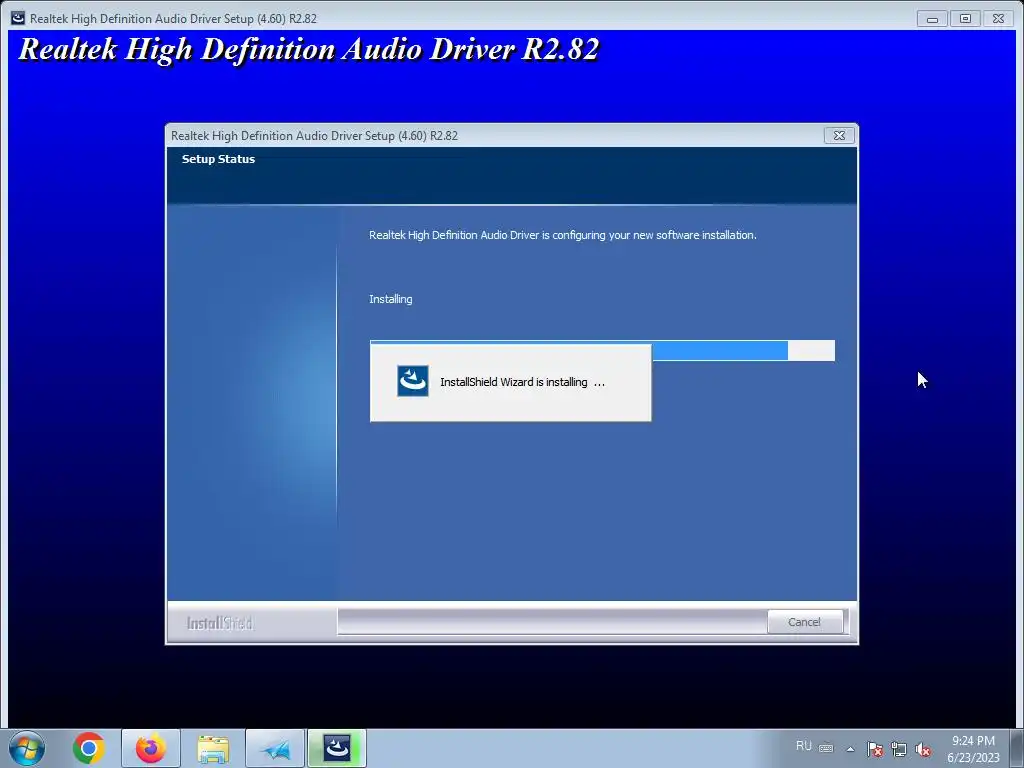Open the paper plane app on taskbar
The height and width of the screenshot is (768, 1024).
point(275,748)
